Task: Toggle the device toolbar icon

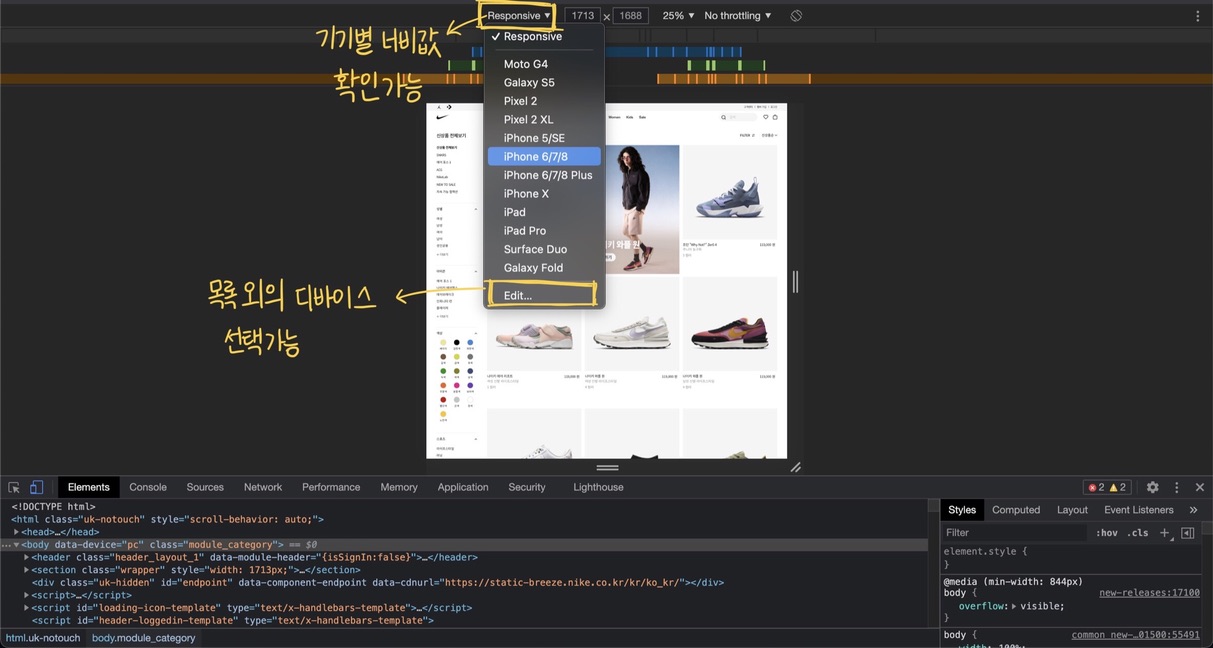Action: (x=36, y=487)
